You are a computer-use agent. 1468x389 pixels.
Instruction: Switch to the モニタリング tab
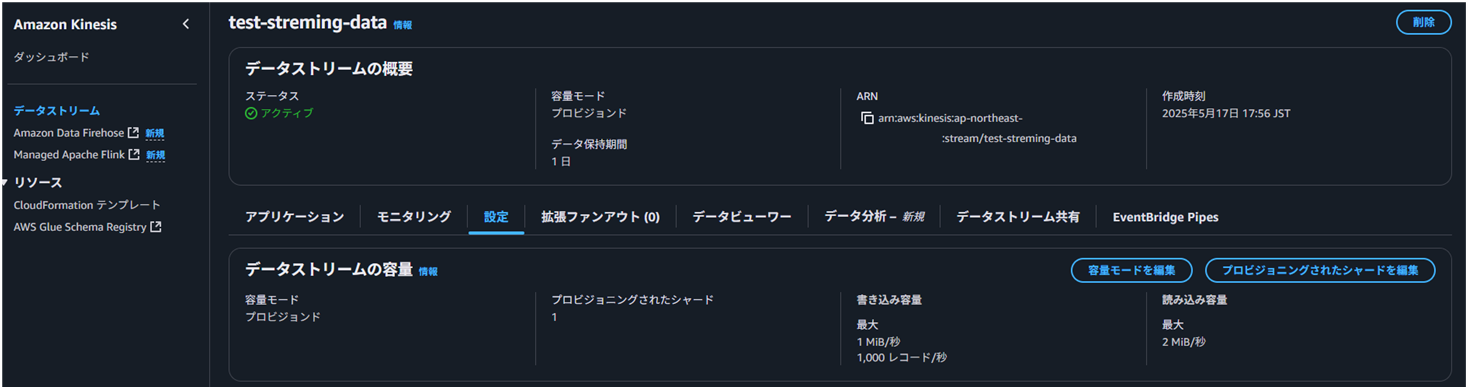coord(414,216)
